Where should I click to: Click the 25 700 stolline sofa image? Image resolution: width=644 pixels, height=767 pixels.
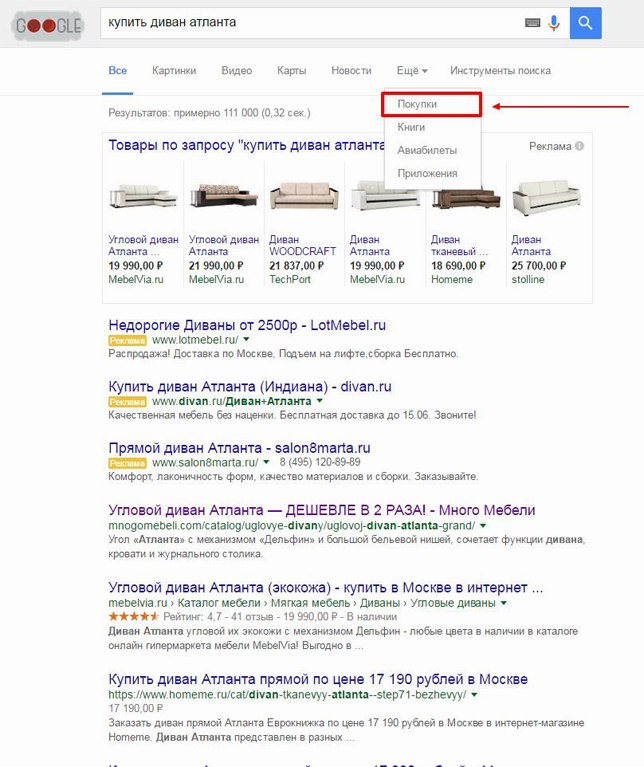coord(546,197)
